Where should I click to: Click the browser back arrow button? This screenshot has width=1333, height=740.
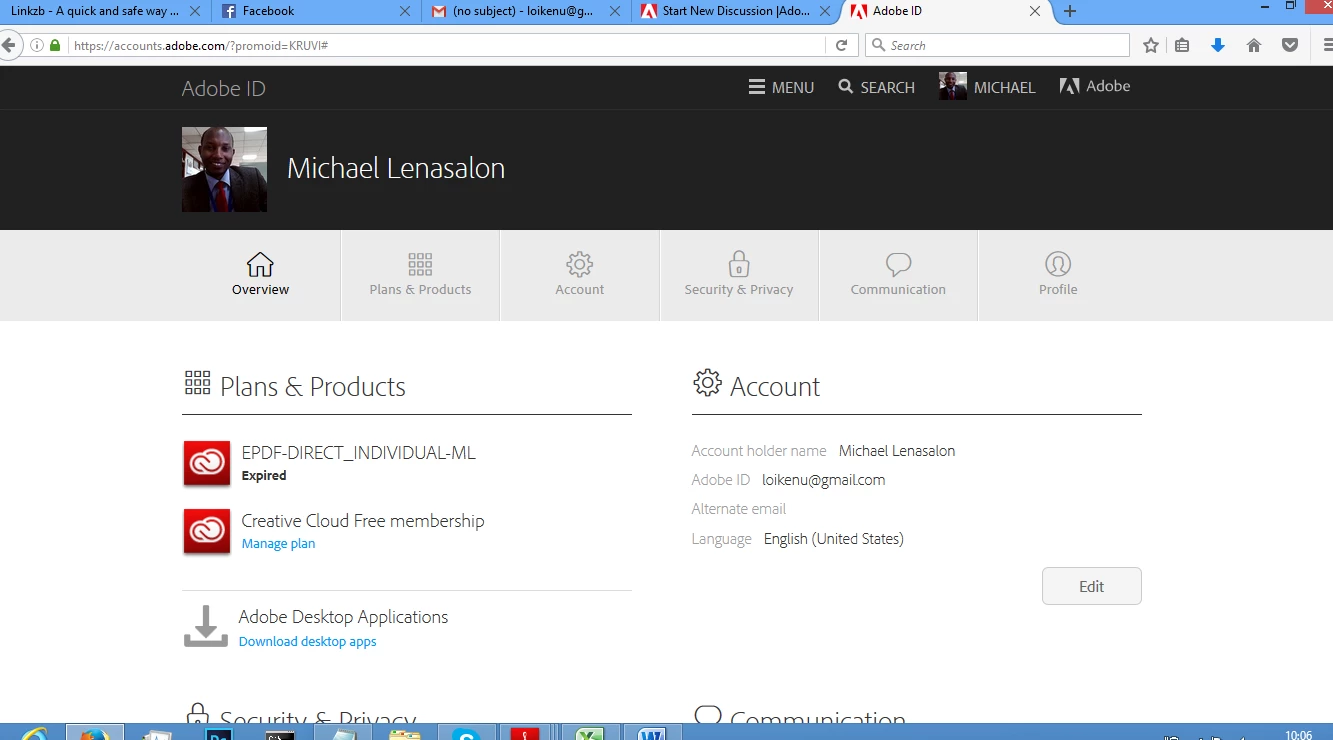click(9, 45)
